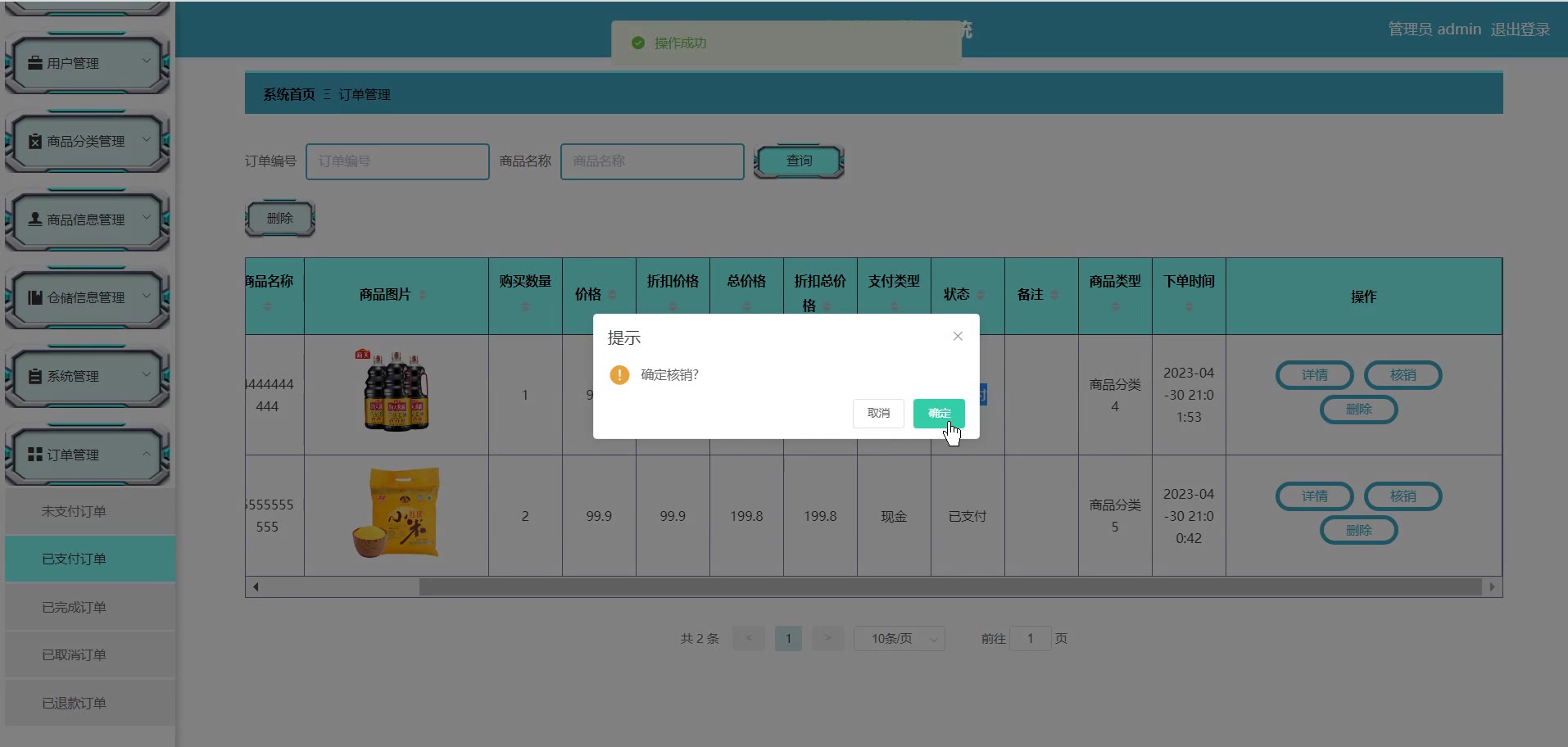Click the 商品分类5 cell
1568x747 pixels.
tap(1115, 516)
